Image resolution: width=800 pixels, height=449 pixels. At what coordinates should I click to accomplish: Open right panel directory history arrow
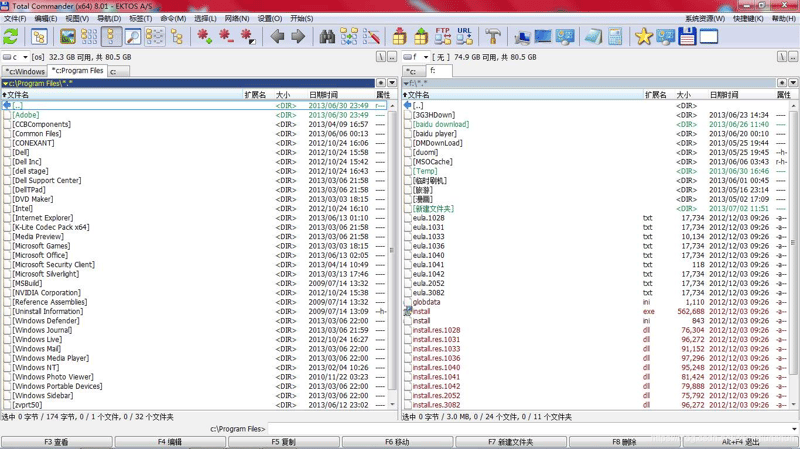[793, 83]
